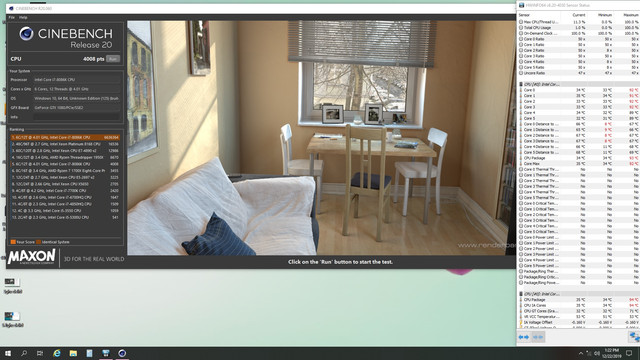Click the Info input field
640x360 pixels.
(x=77, y=117)
